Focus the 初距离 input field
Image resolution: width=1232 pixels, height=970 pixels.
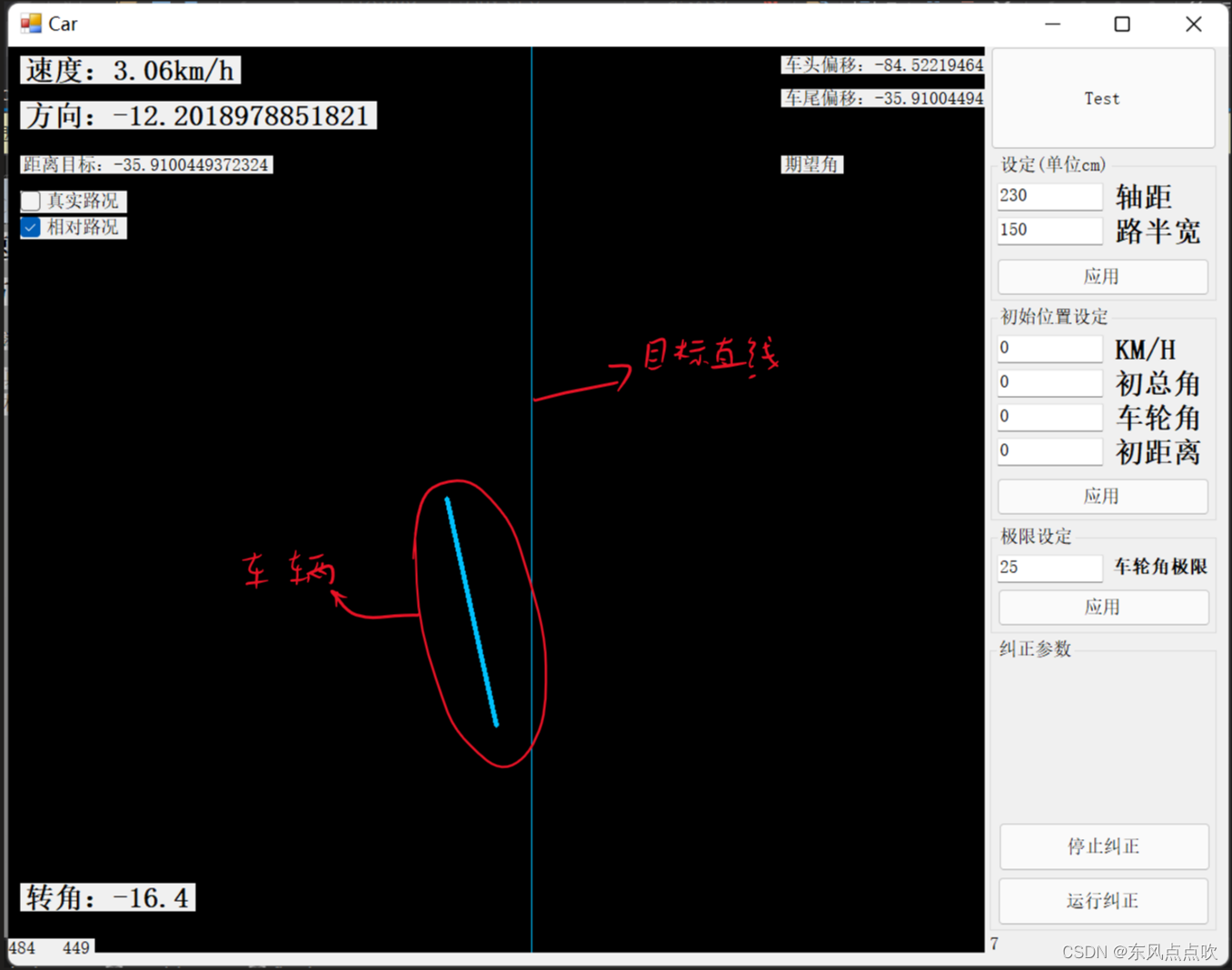tap(1049, 451)
